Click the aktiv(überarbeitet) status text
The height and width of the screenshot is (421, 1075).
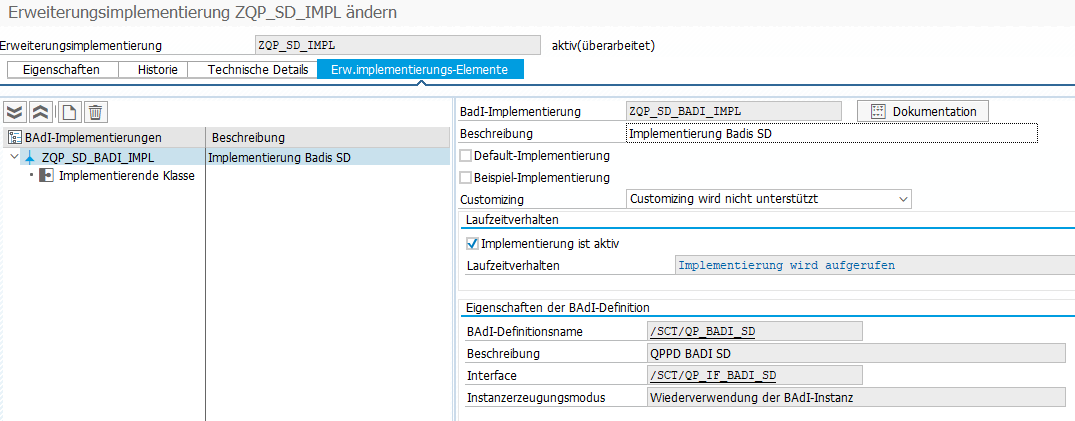[x=603, y=46]
